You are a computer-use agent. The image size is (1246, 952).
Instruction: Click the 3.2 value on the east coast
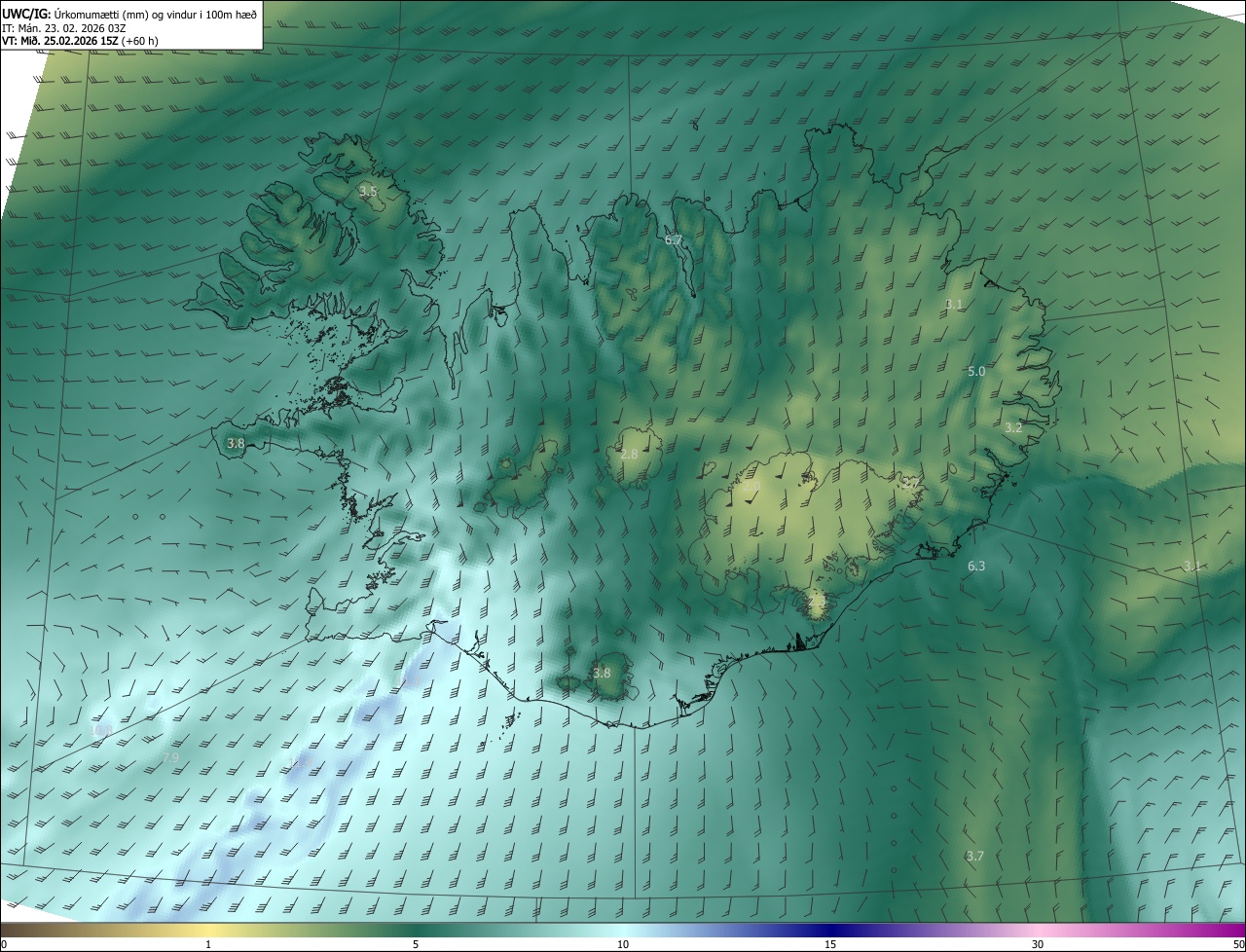(x=1013, y=427)
